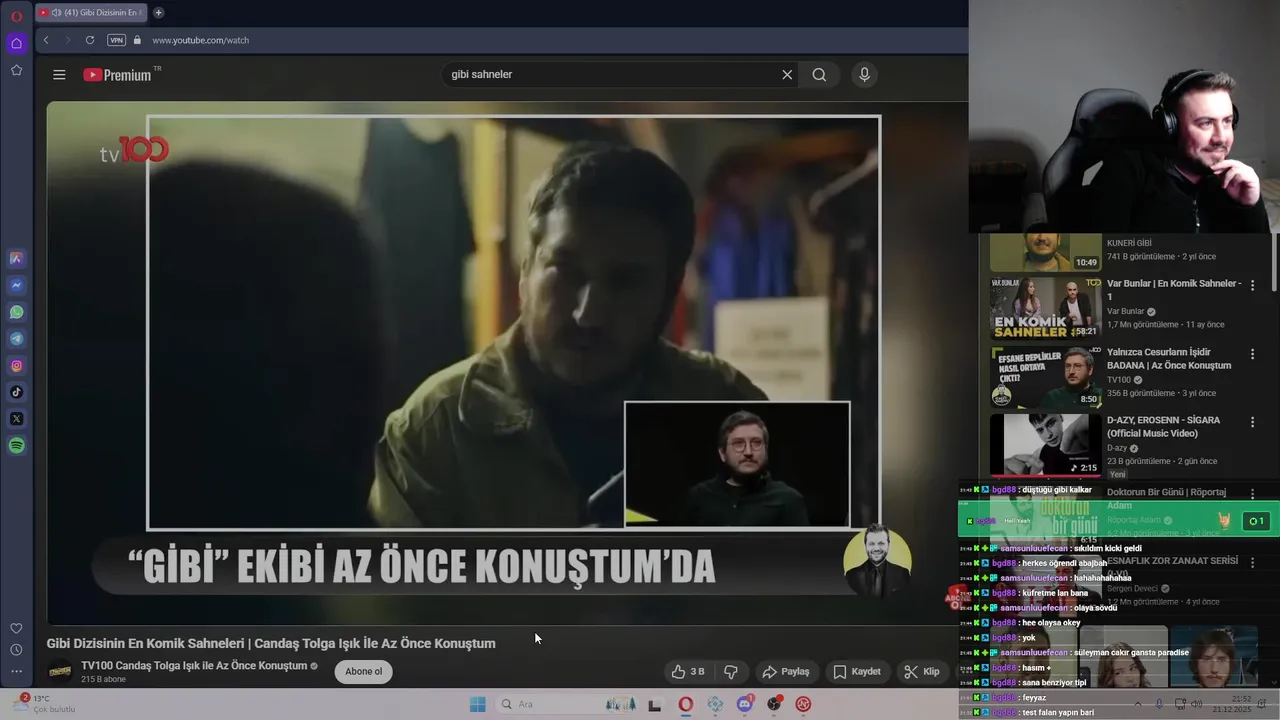
Task: View site security lock info
Action: tap(137, 40)
